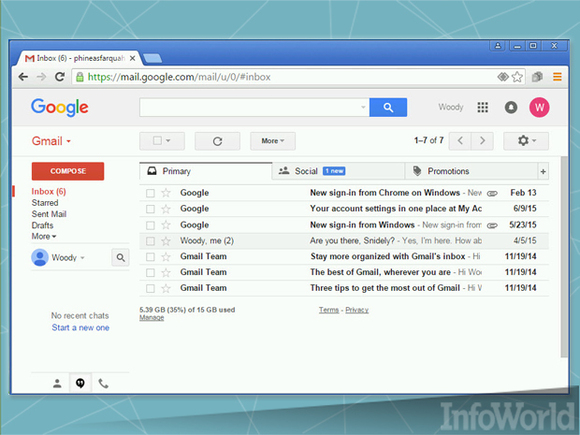Open Hangouts conversations icon

coord(80,383)
